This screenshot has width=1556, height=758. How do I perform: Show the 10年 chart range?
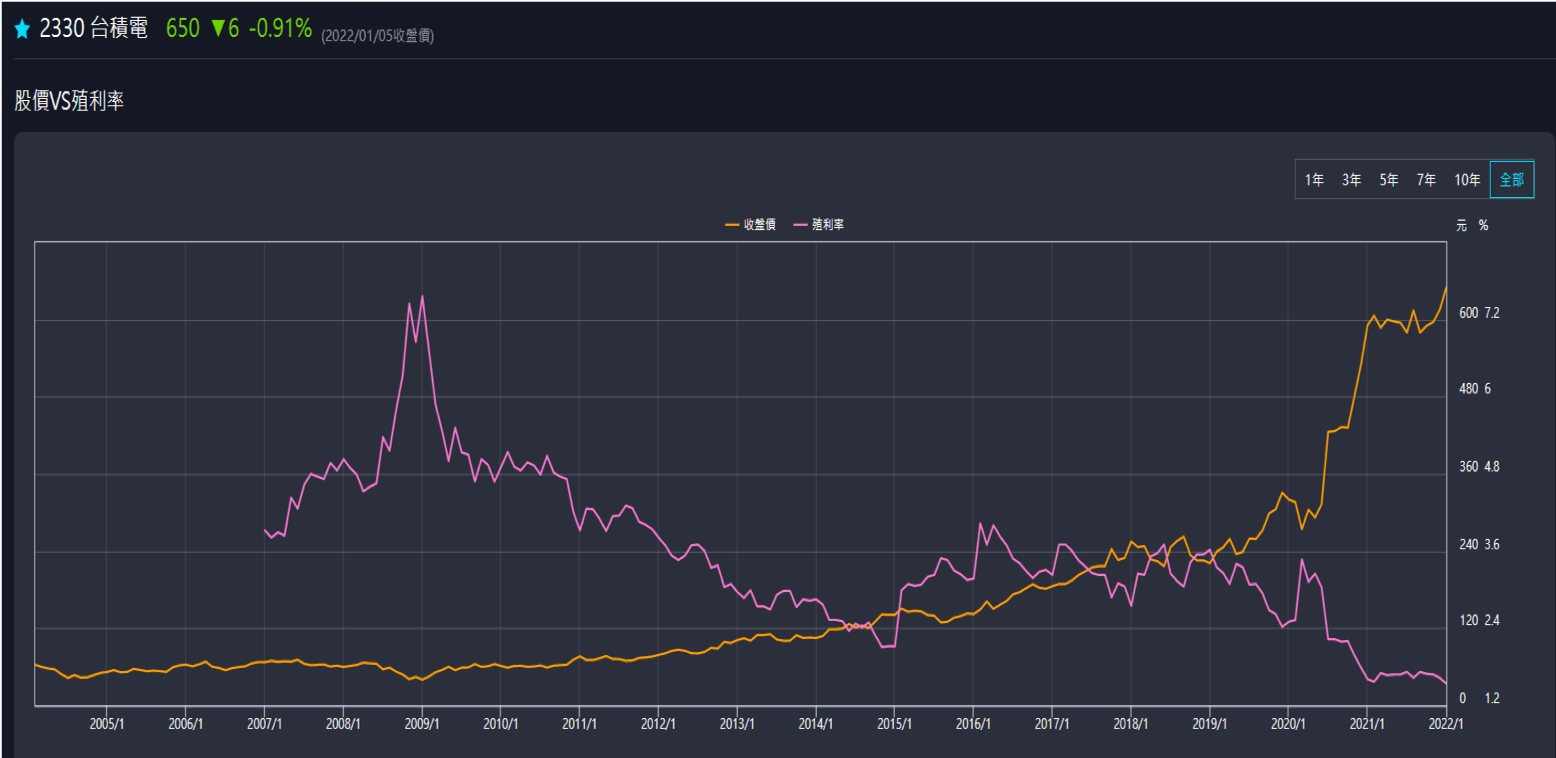coord(1467,180)
